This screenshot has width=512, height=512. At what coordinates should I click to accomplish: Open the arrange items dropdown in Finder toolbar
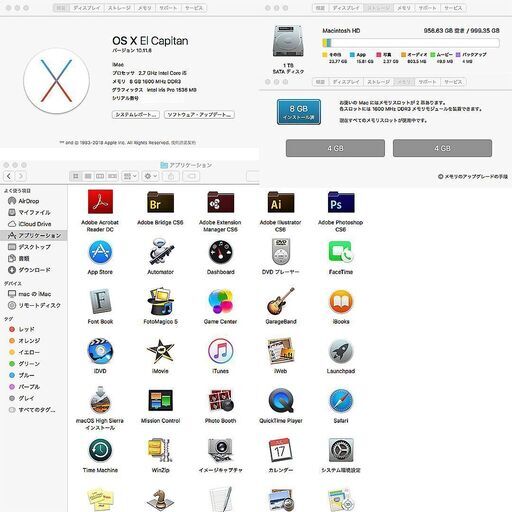(130, 176)
